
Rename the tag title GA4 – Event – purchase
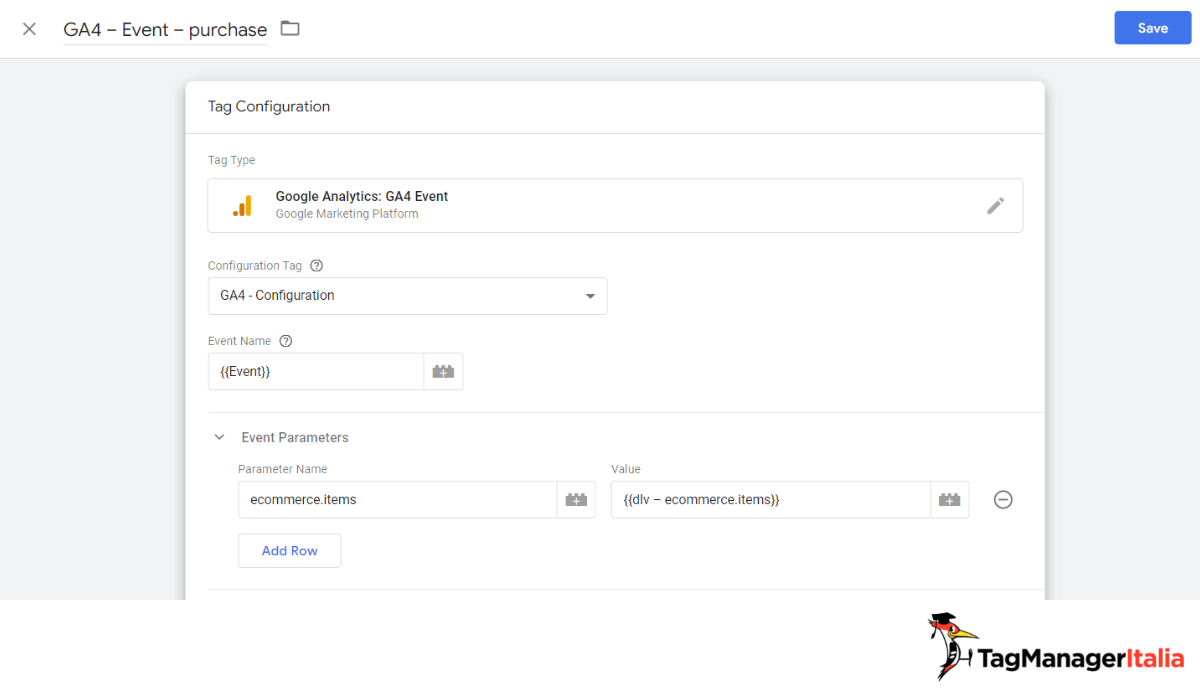pyautogui.click(x=165, y=29)
